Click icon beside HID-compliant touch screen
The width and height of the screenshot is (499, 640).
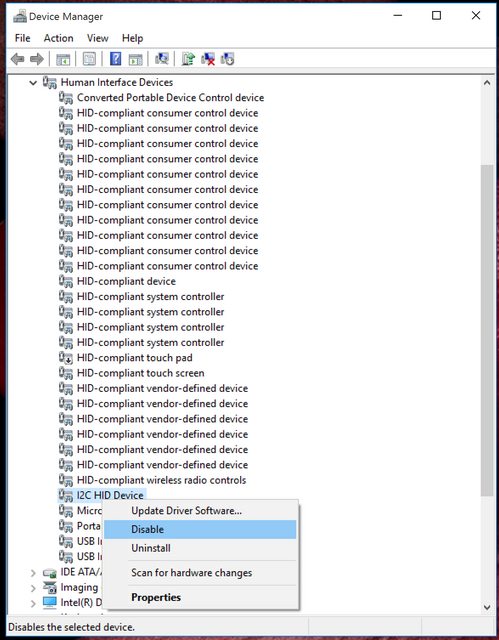point(66,373)
